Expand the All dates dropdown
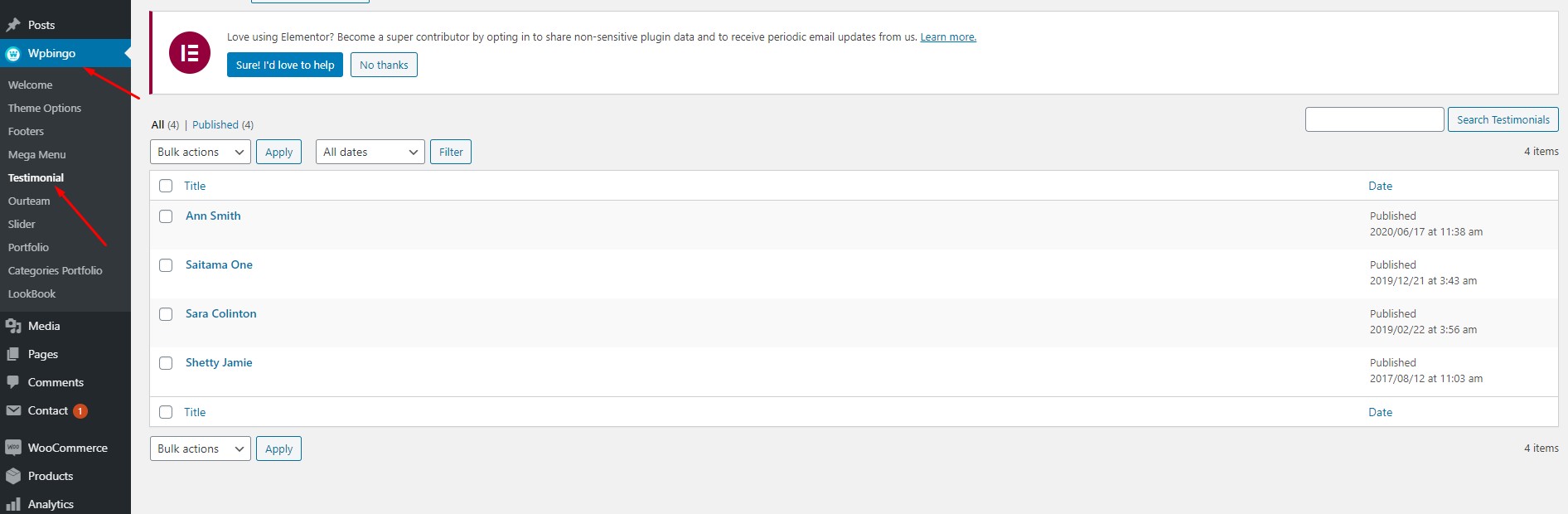 370,152
